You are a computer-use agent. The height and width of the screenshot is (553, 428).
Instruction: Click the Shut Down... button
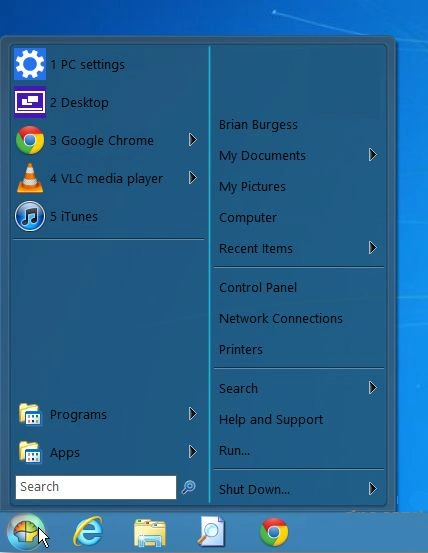click(x=254, y=490)
